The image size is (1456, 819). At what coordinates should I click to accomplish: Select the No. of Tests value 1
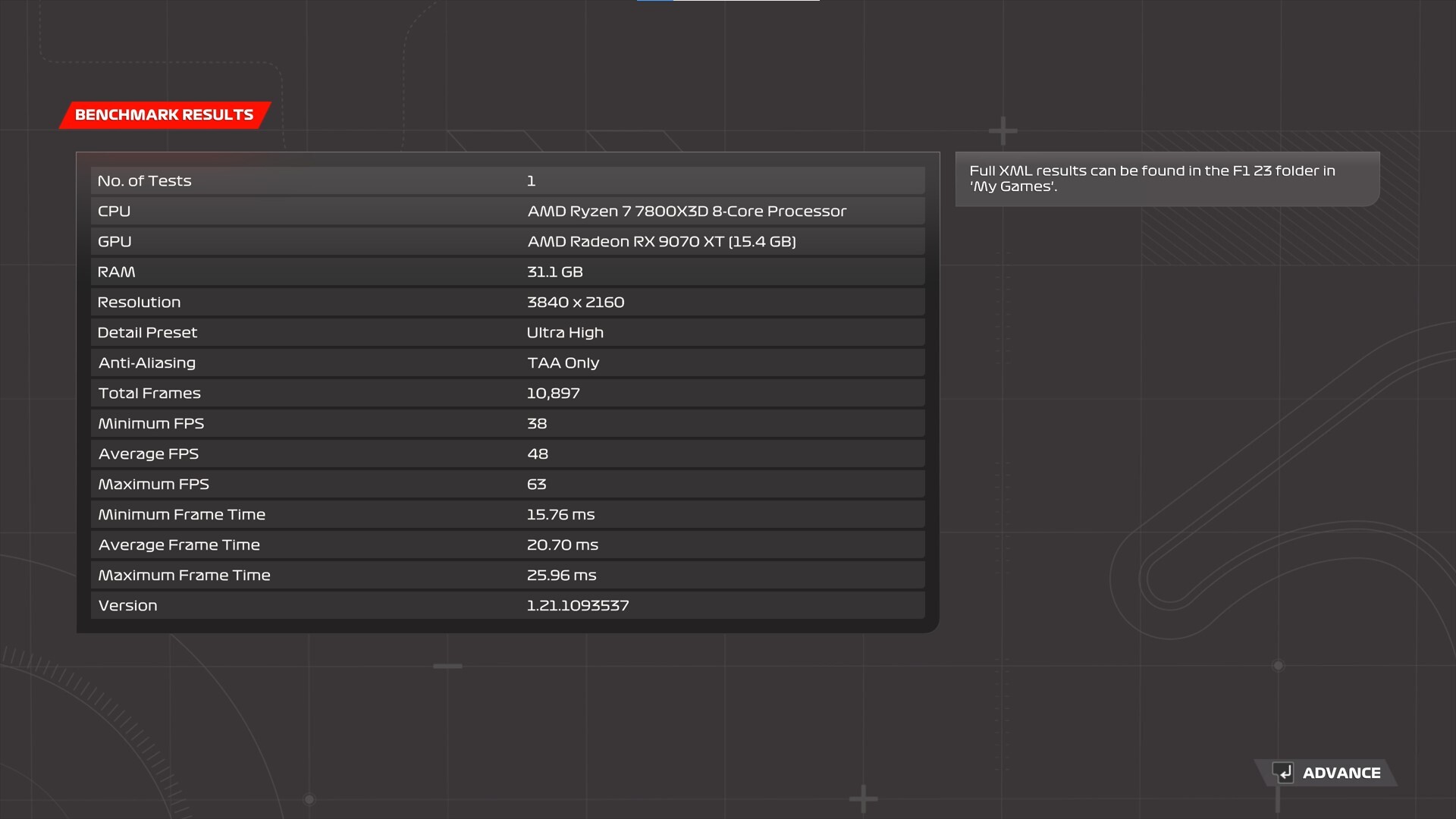point(532,181)
